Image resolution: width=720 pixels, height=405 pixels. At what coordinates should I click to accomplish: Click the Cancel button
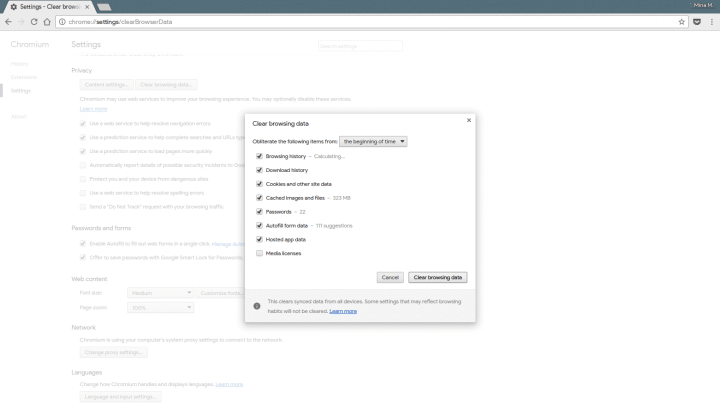[x=390, y=277]
